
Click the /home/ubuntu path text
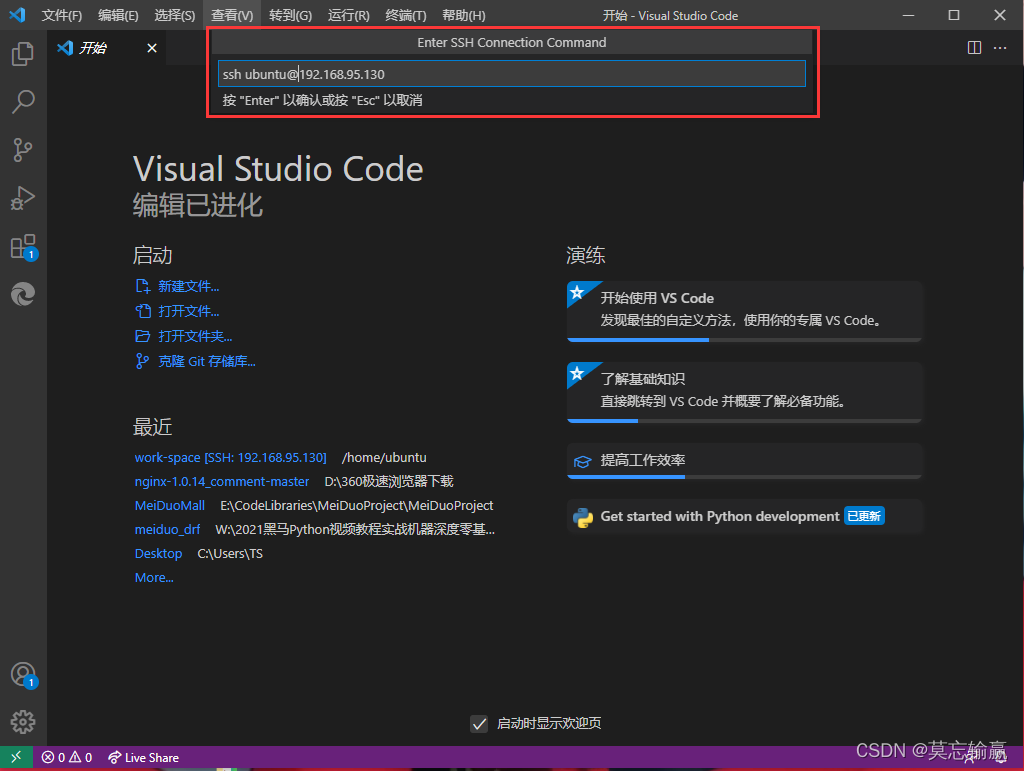pyautogui.click(x=384, y=458)
